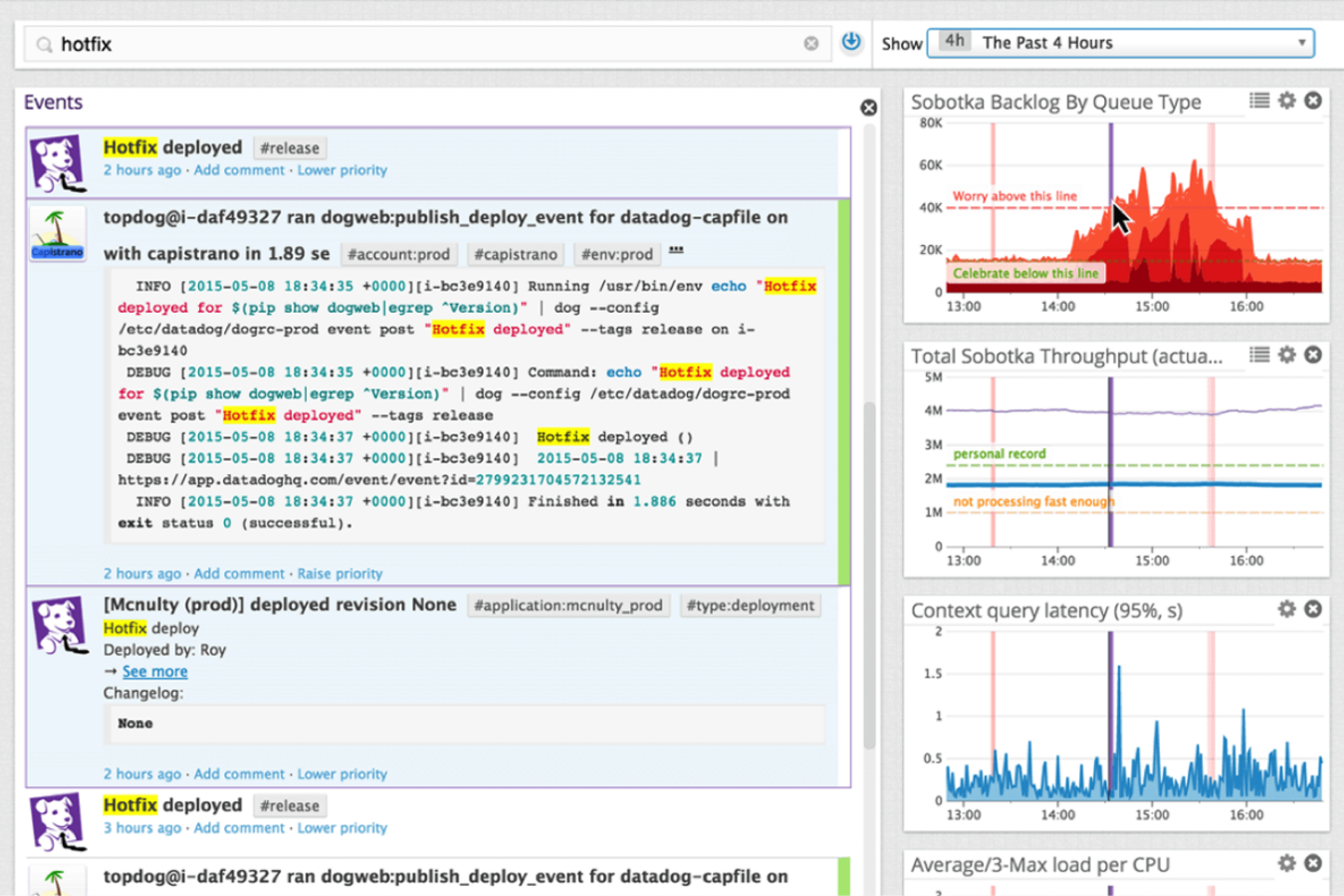The height and width of the screenshot is (896, 1344).
Task: Open Context query latency gear settings
Action: click(x=1287, y=609)
